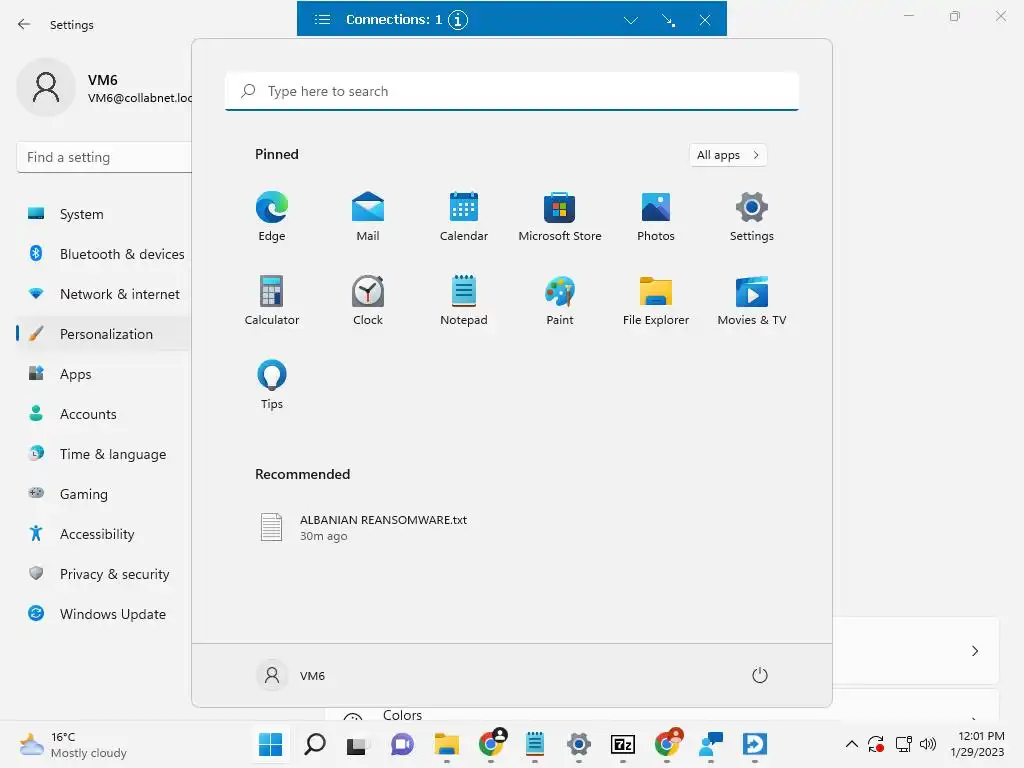Open clock and date on taskbar

978,744
